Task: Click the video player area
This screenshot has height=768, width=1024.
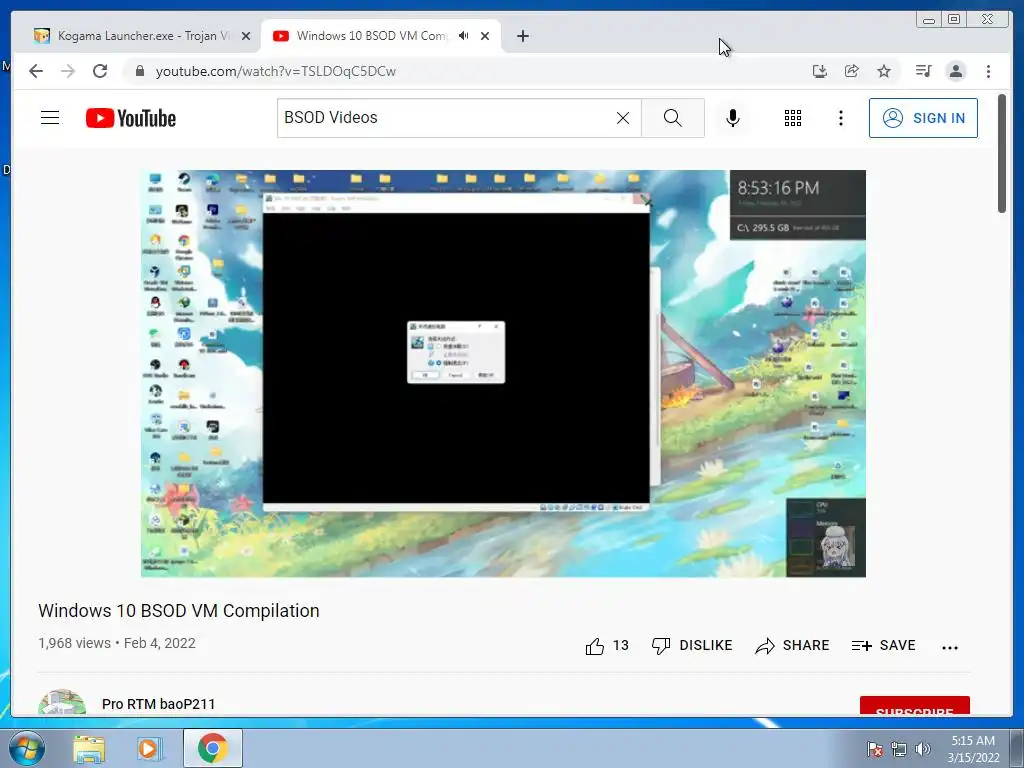Action: coord(504,374)
